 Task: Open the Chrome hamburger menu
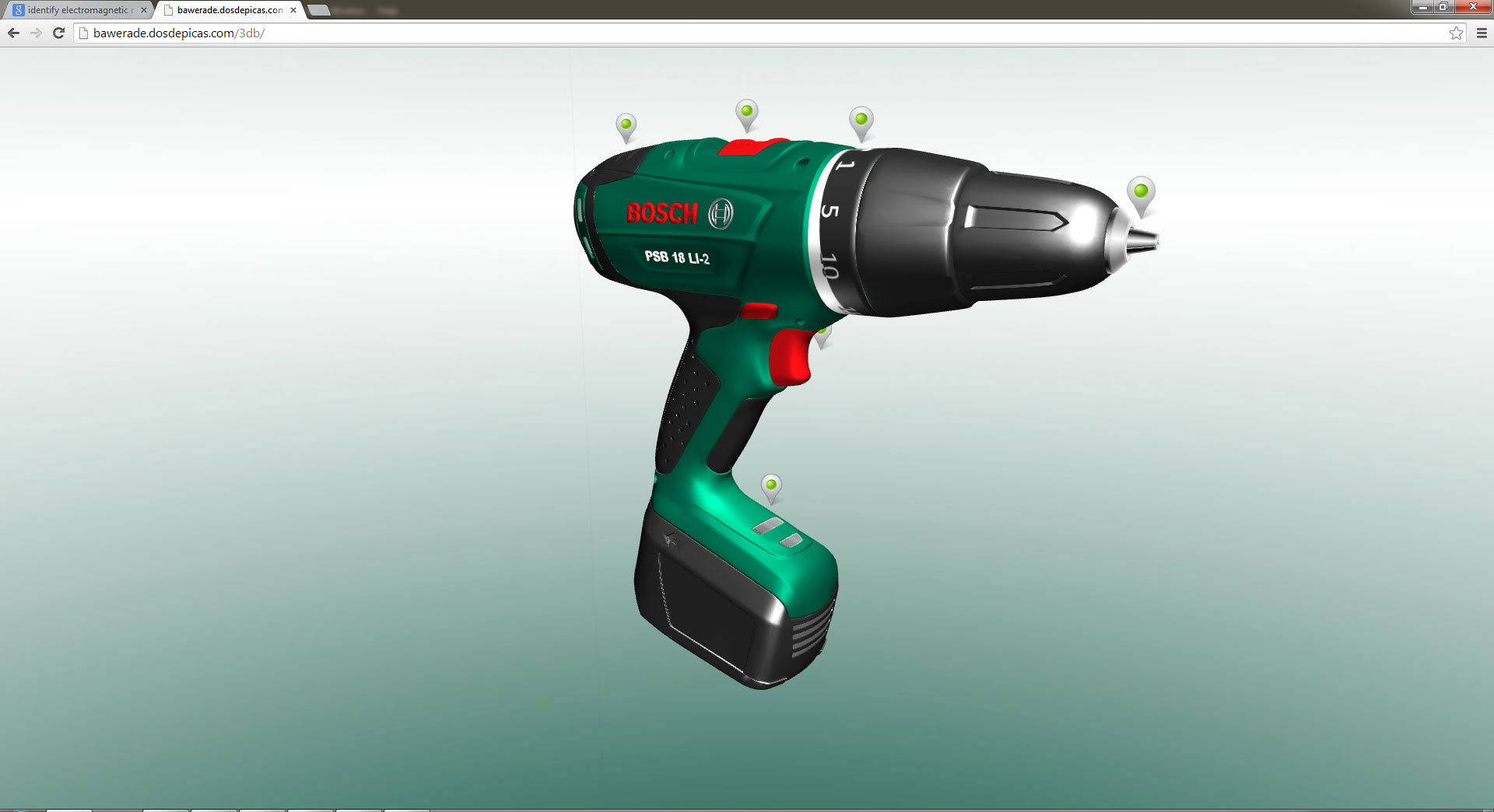point(1482,33)
